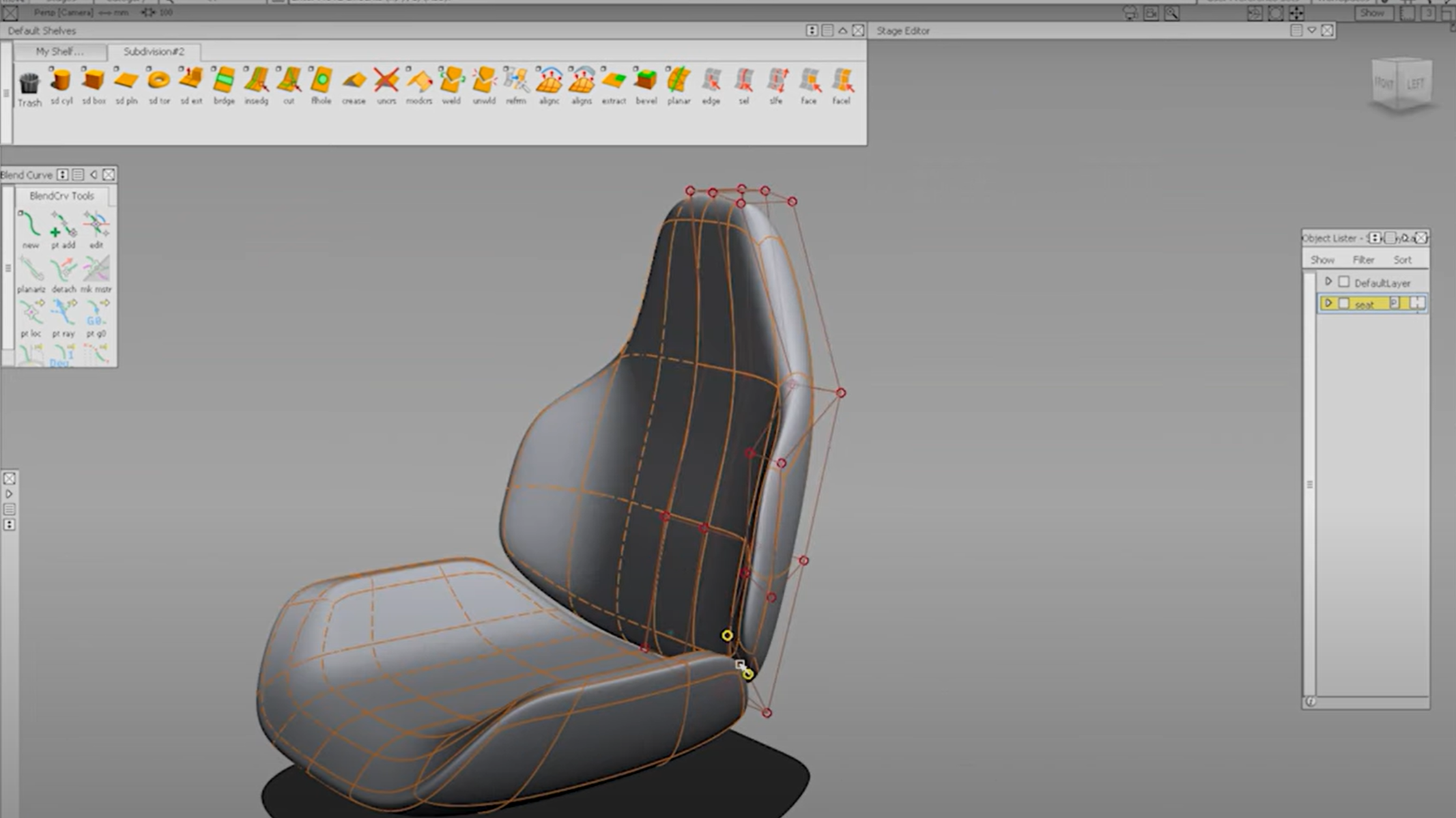Switch to the My Shelf tab
Image resolution: width=1456 pixels, height=818 pixels.
point(59,51)
